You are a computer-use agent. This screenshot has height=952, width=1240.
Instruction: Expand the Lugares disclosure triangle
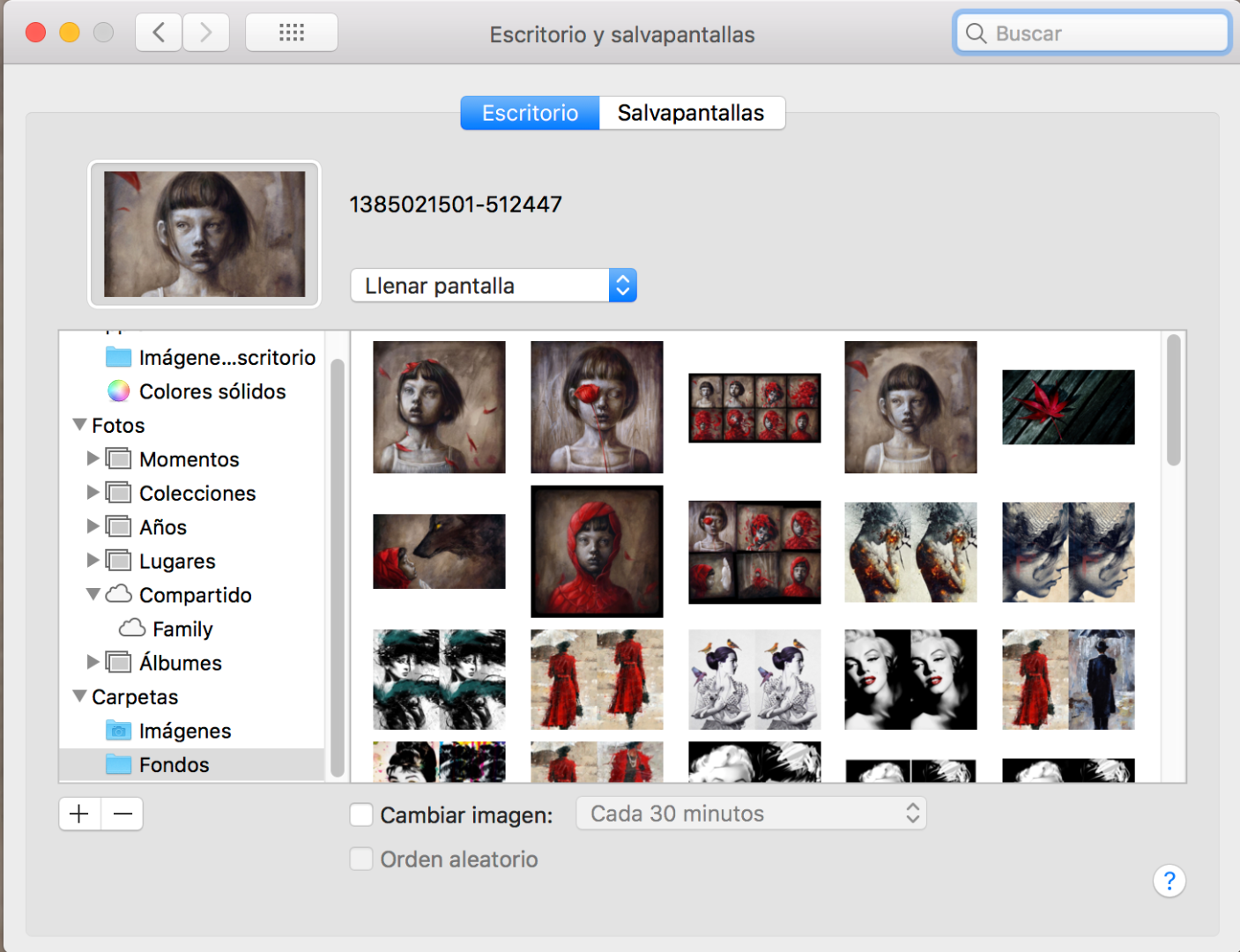(93, 560)
